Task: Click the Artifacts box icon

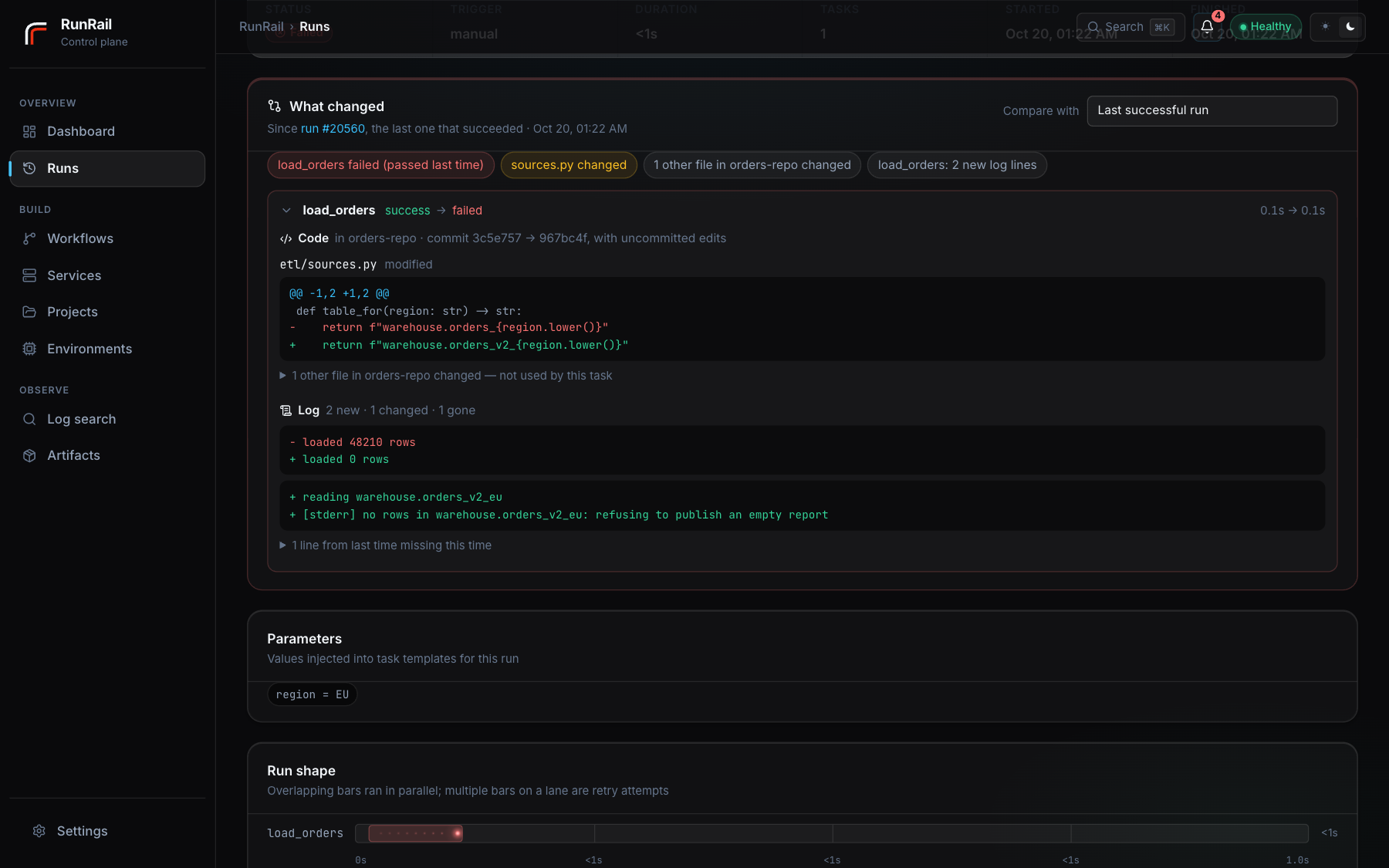Action: pyautogui.click(x=29, y=456)
